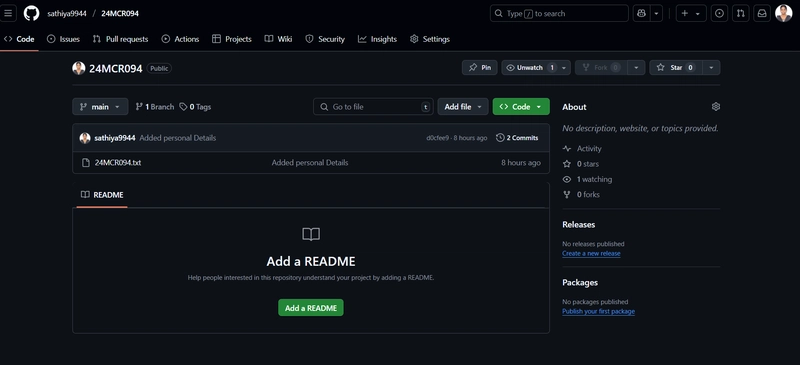The height and width of the screenshot is (365, 800).
Task: Open the hamburger navigation menu
Action: [x=8, y=14]
